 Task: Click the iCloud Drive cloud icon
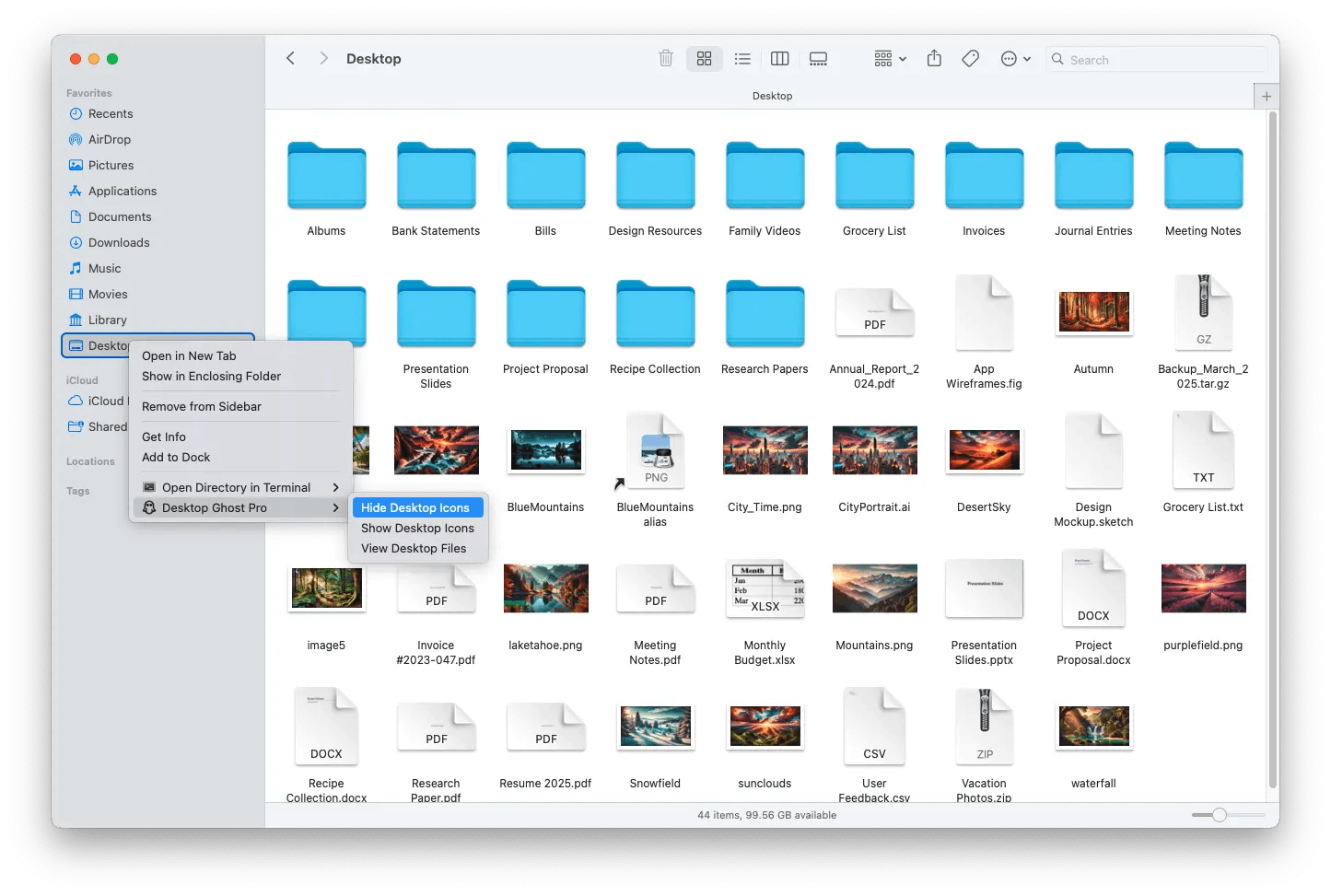76,401
